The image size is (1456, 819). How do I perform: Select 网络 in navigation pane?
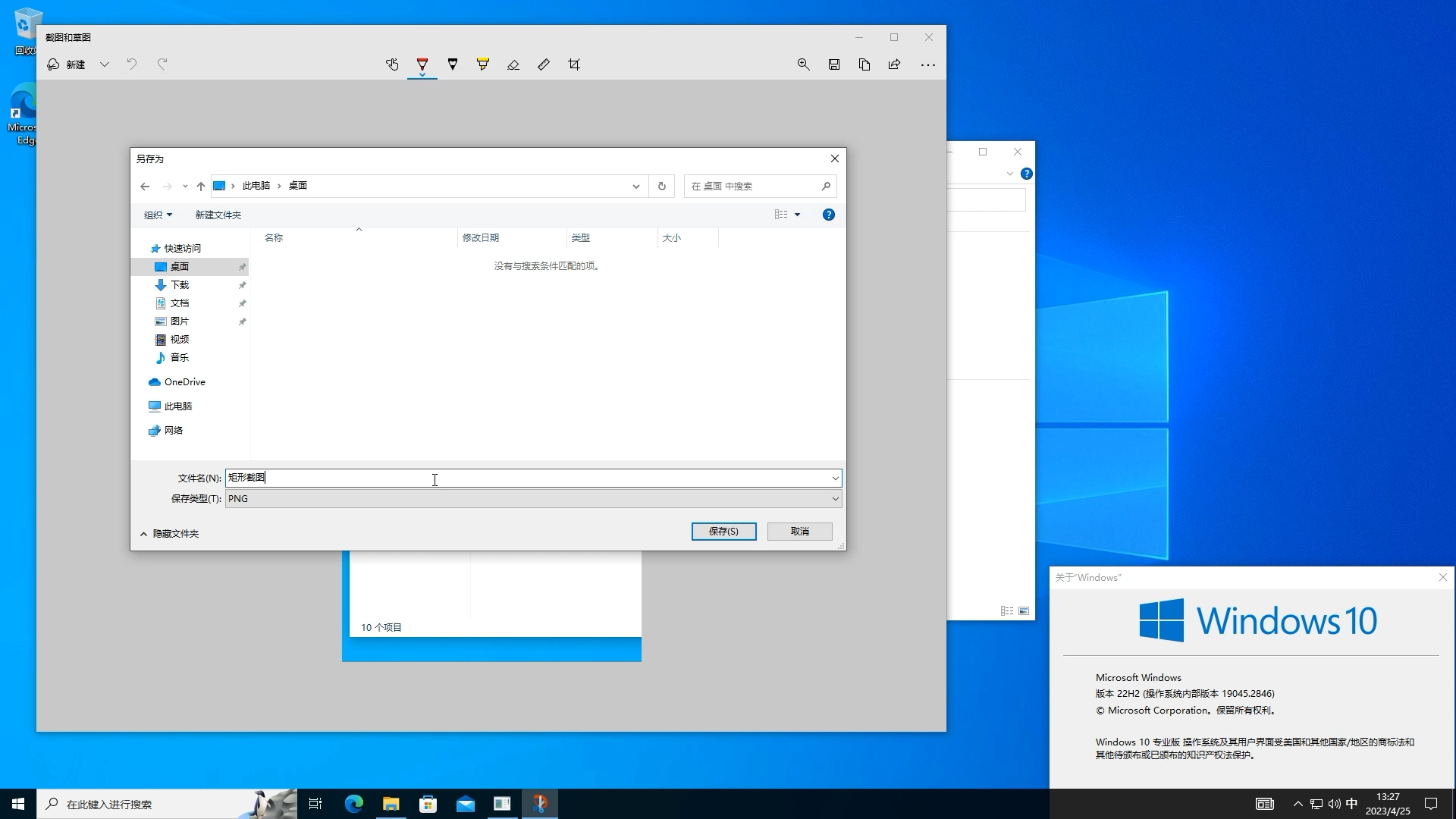coord(174,431)
